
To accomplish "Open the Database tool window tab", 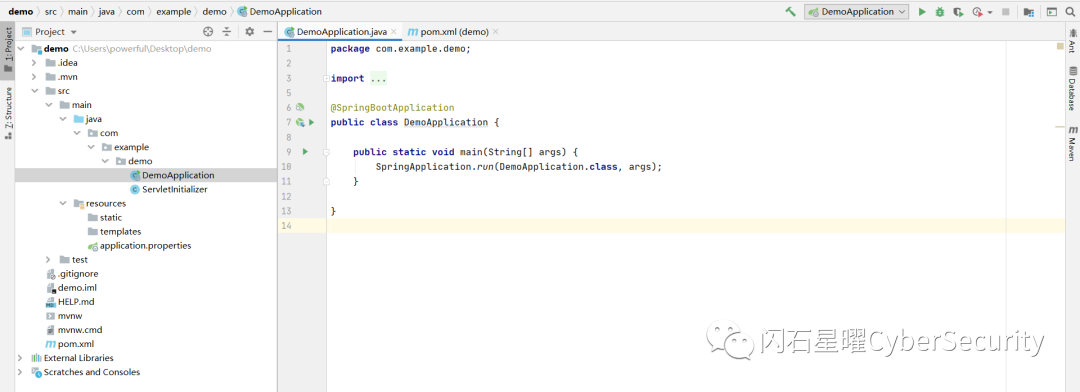I will point(1072,89).
